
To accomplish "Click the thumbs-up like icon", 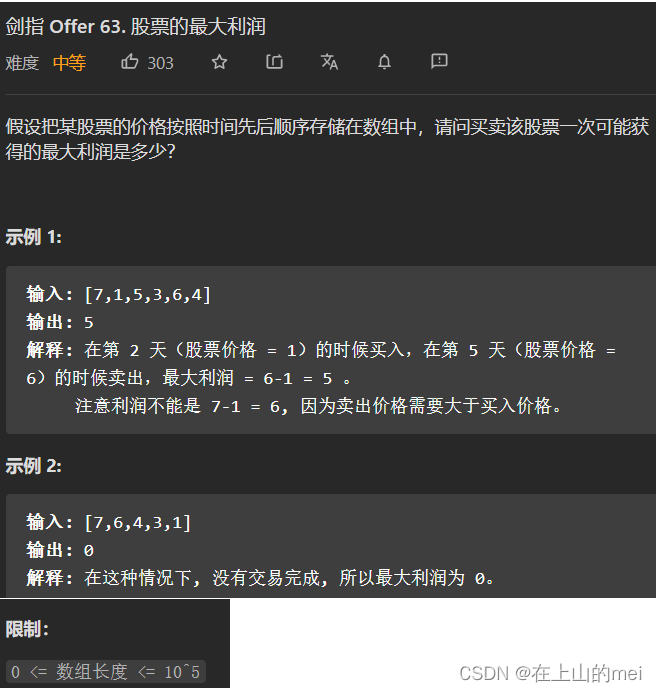I will [130, 62].
